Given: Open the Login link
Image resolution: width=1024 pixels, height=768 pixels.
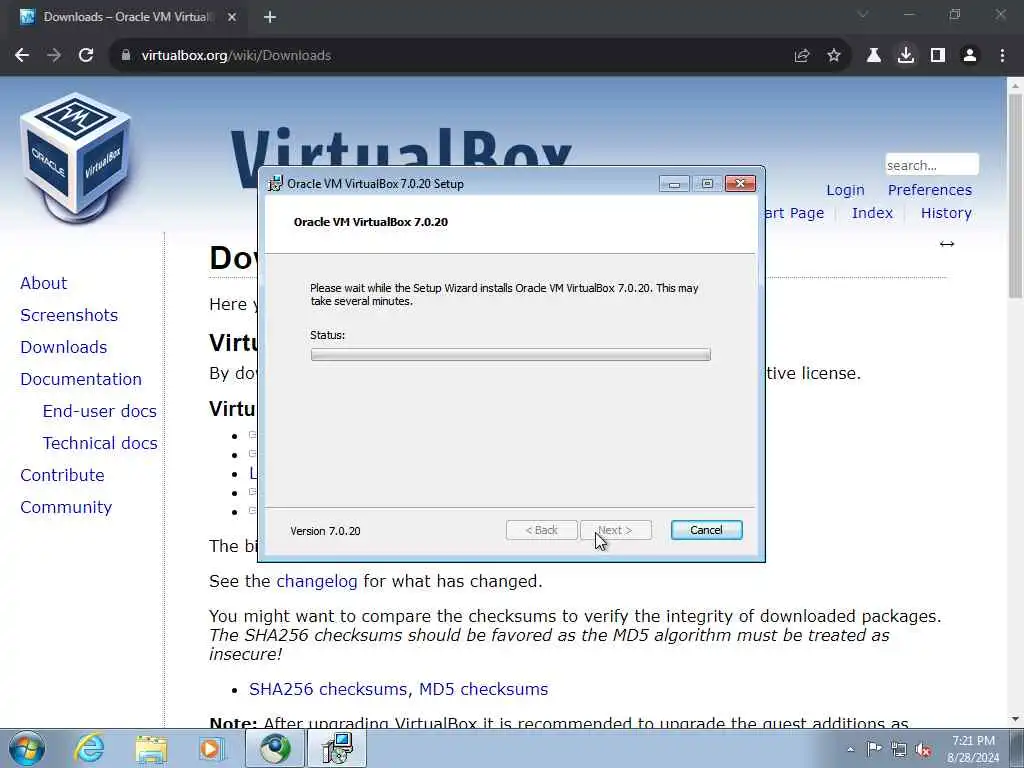Looking at the screenshot, I should pyautogui.click(x=845, y=190).
